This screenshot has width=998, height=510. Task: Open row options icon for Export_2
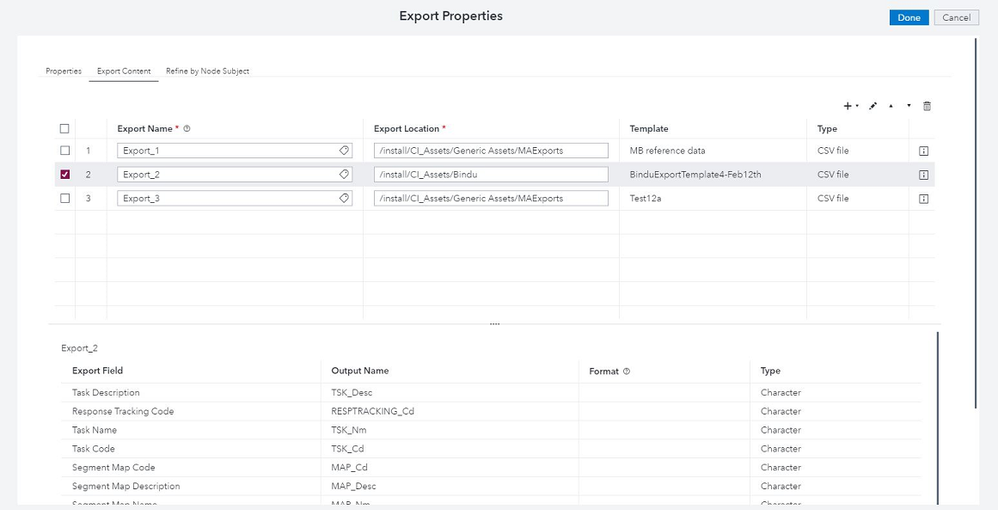tap(924, 174)
